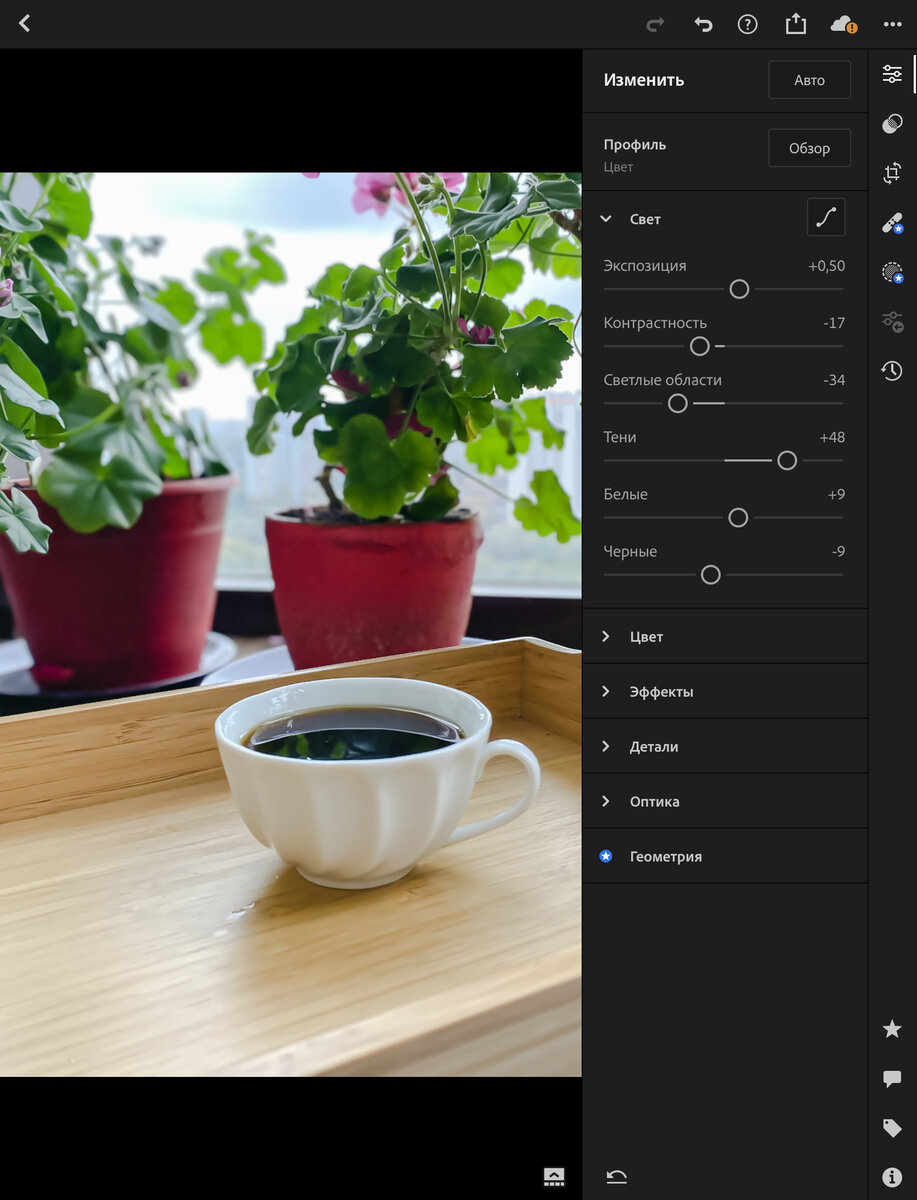Open the Геометрия section

pyautogui.click(x=725, y=856)
